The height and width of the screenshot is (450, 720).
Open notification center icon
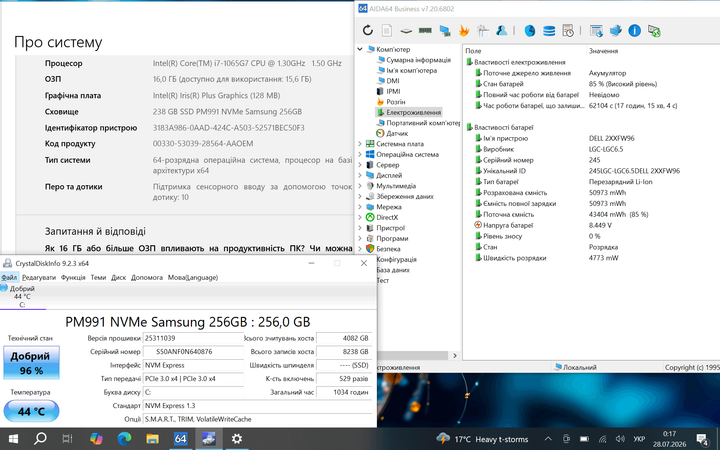[703, 439]
